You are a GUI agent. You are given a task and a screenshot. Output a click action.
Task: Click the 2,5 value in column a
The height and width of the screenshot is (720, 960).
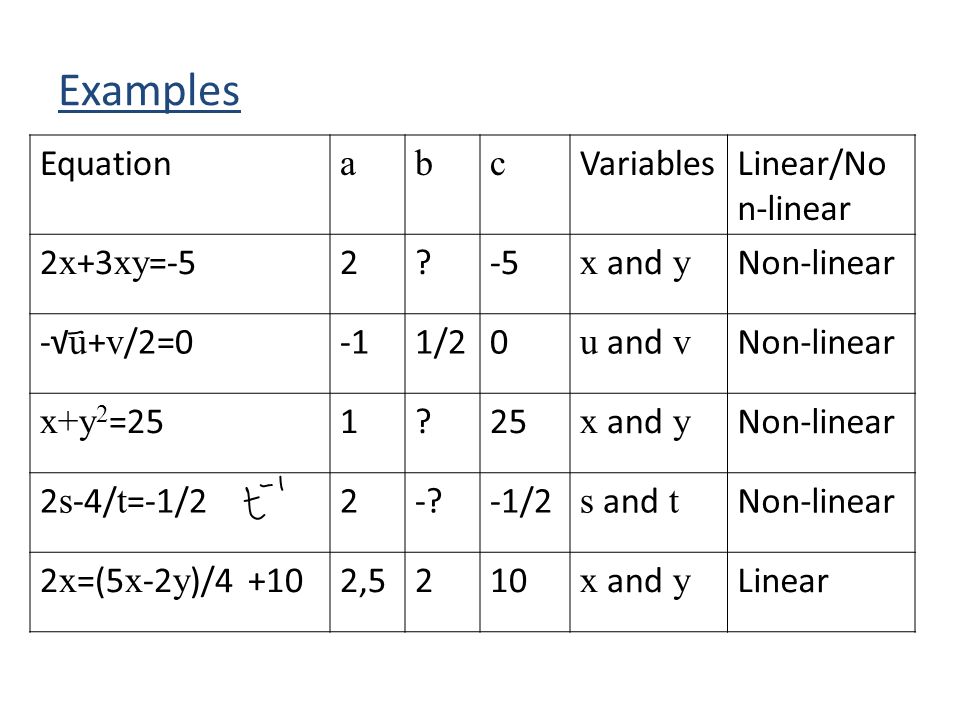(362, 581)
